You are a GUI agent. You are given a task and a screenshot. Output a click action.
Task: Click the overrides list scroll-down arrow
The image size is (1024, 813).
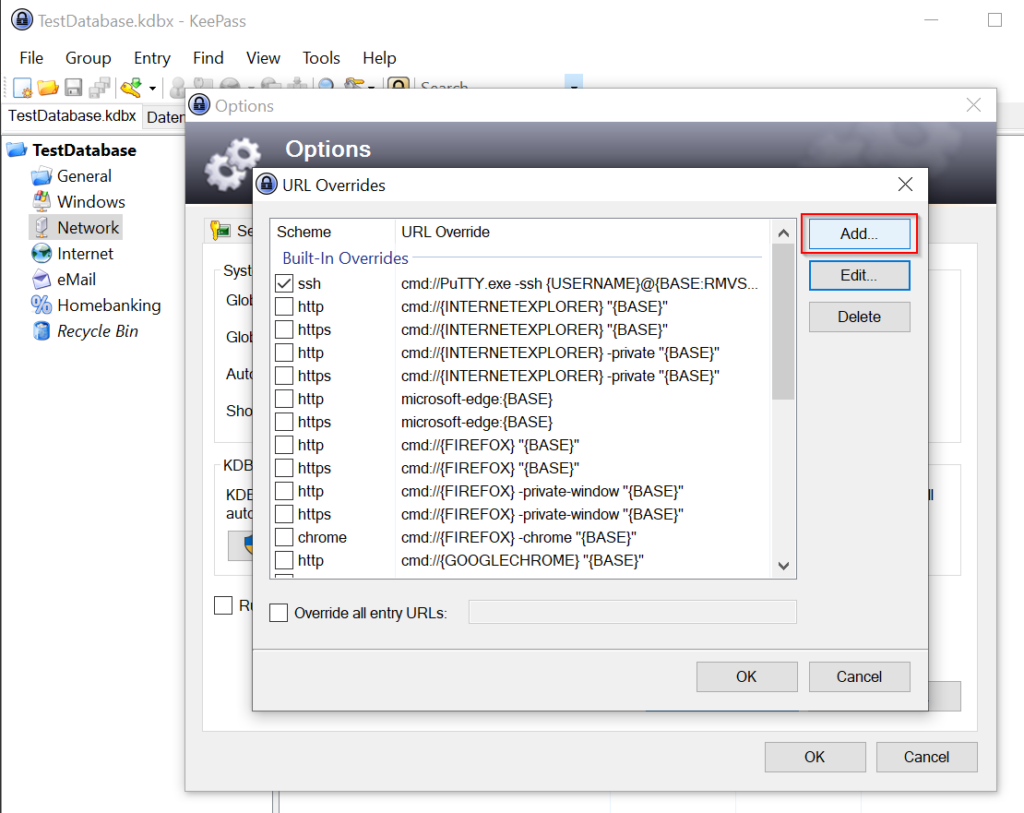(784, 566)
